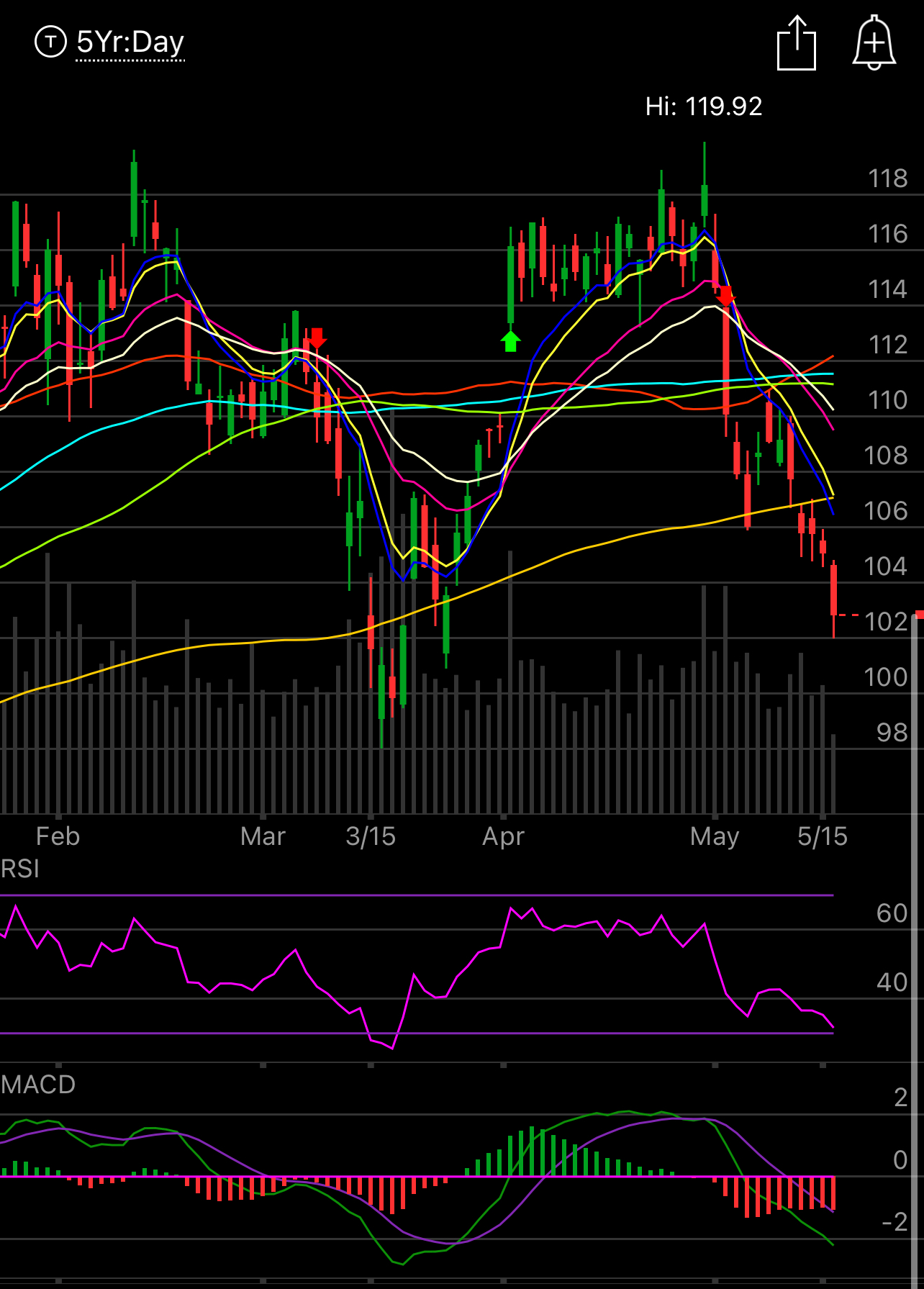Image resolution: width=924 pixels, height=1289 pixels.
Task: Tap the 108 price axis label
Action: (886, 456)
